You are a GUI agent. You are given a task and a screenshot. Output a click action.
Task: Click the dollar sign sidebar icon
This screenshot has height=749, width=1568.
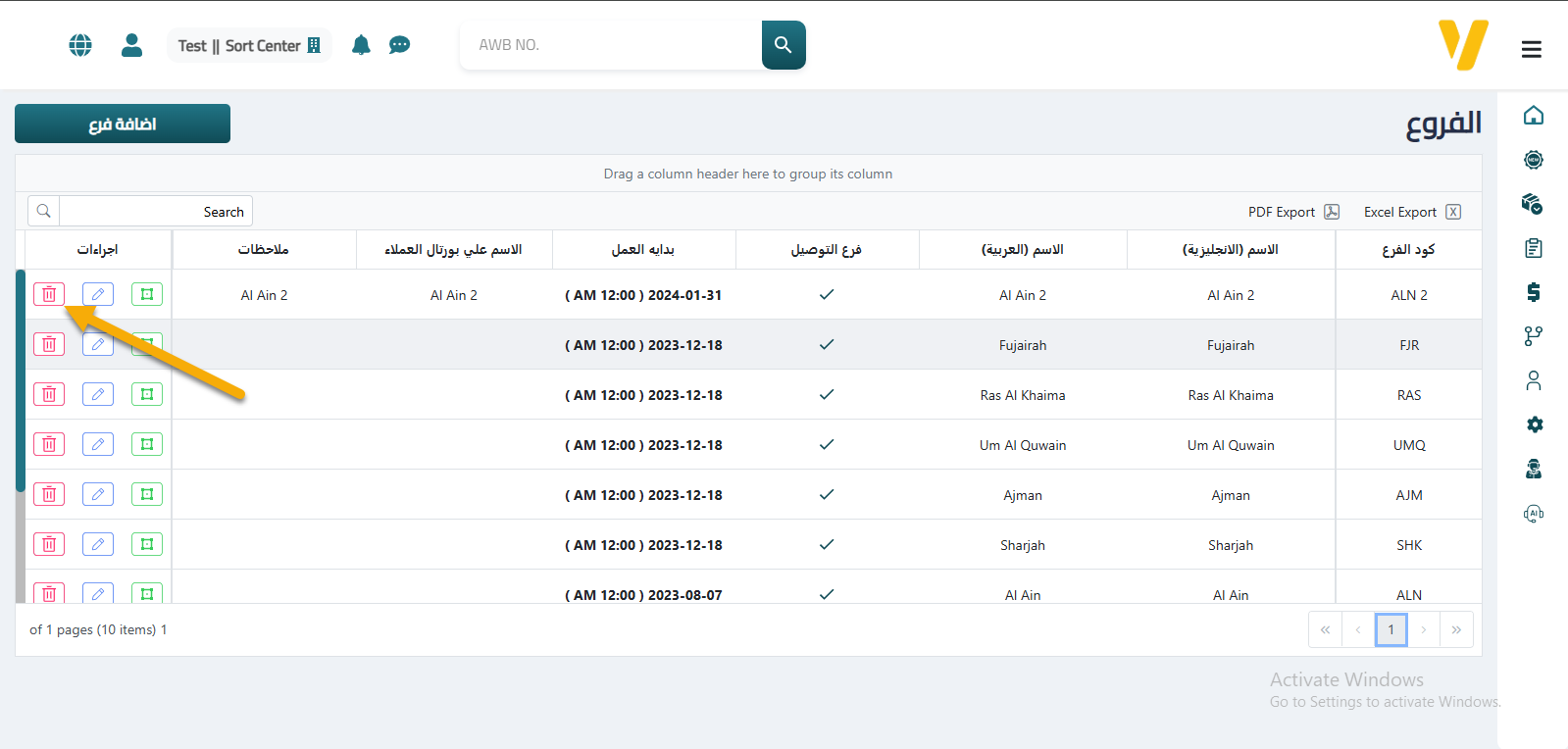[x=1534, y=292]
